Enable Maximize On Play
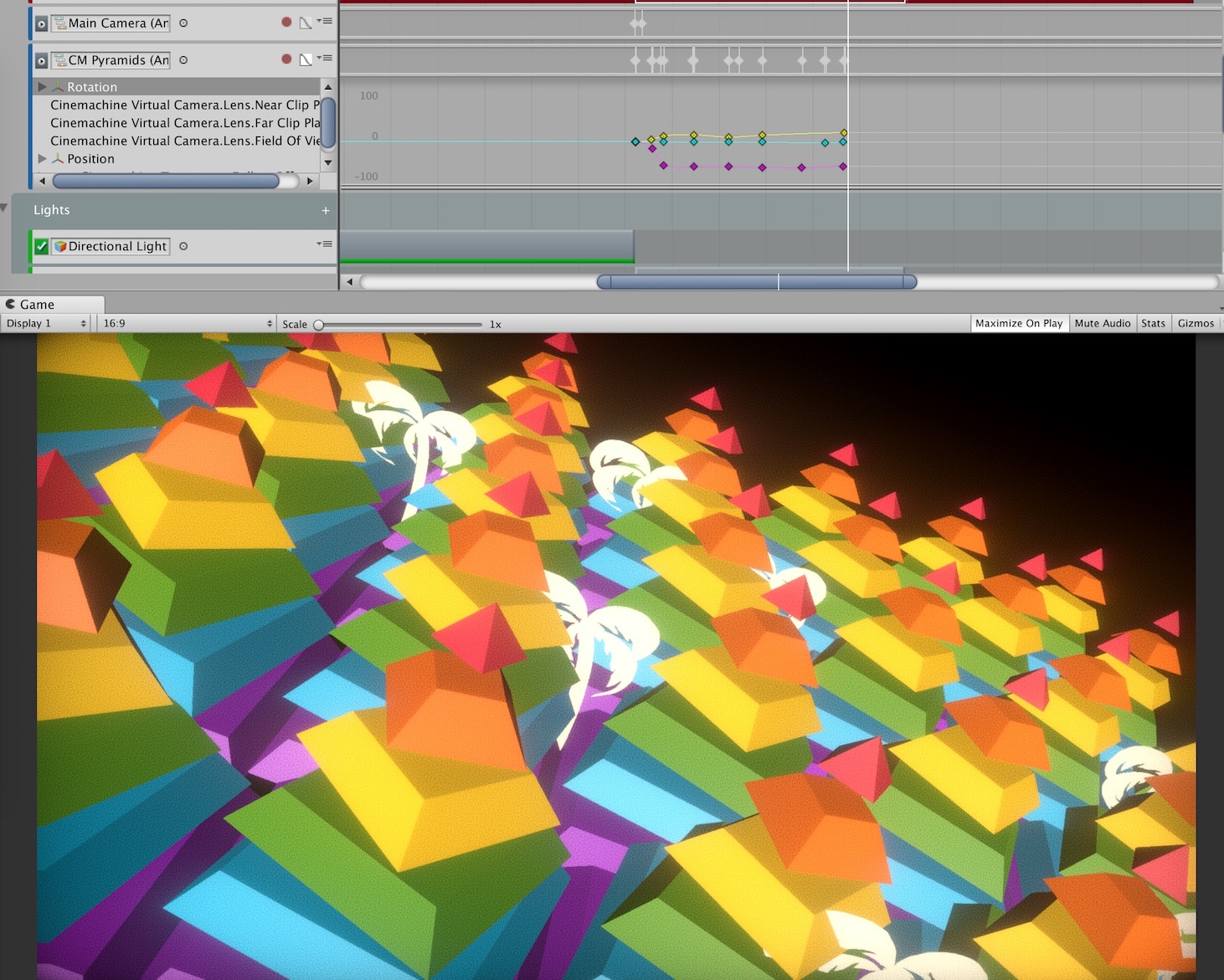 [x=1019, y=323]
